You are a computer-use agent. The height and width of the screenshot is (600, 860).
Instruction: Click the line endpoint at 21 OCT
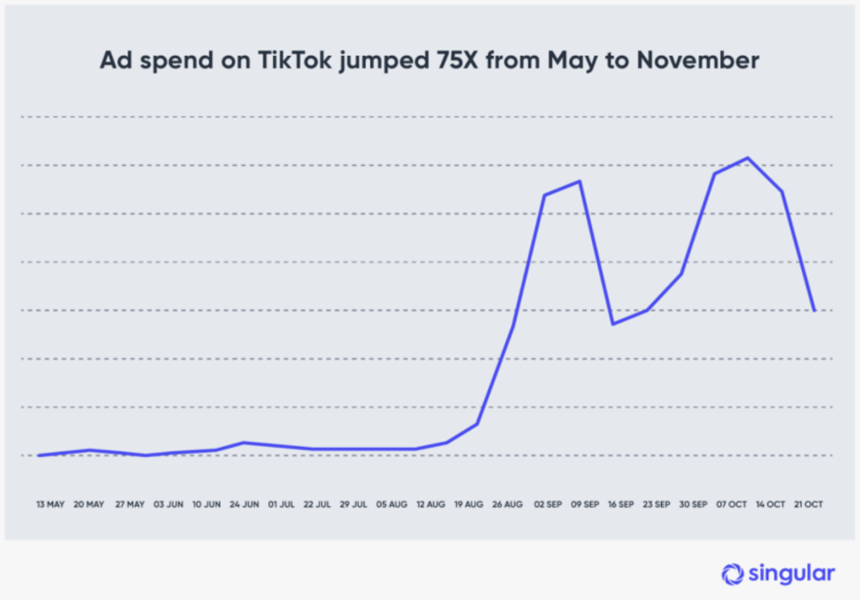tap(814, 310)
